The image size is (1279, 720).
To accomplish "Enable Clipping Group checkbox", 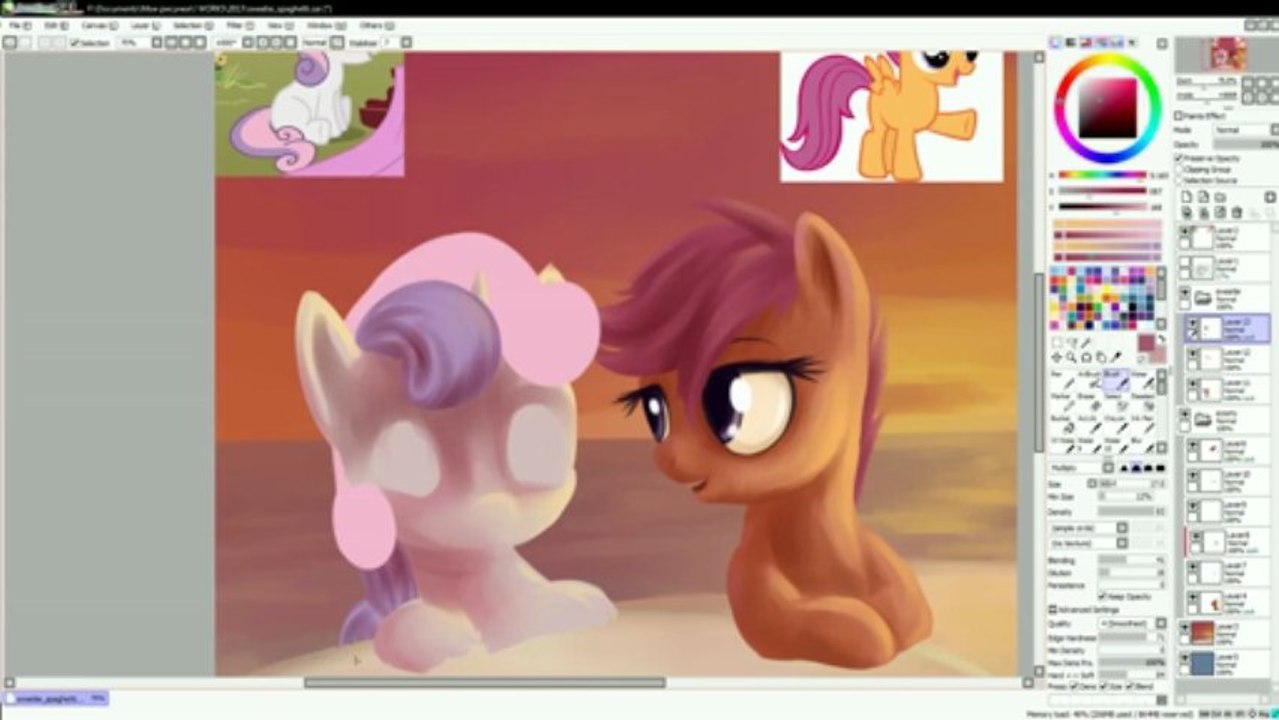I will (x=1179, y=169).
